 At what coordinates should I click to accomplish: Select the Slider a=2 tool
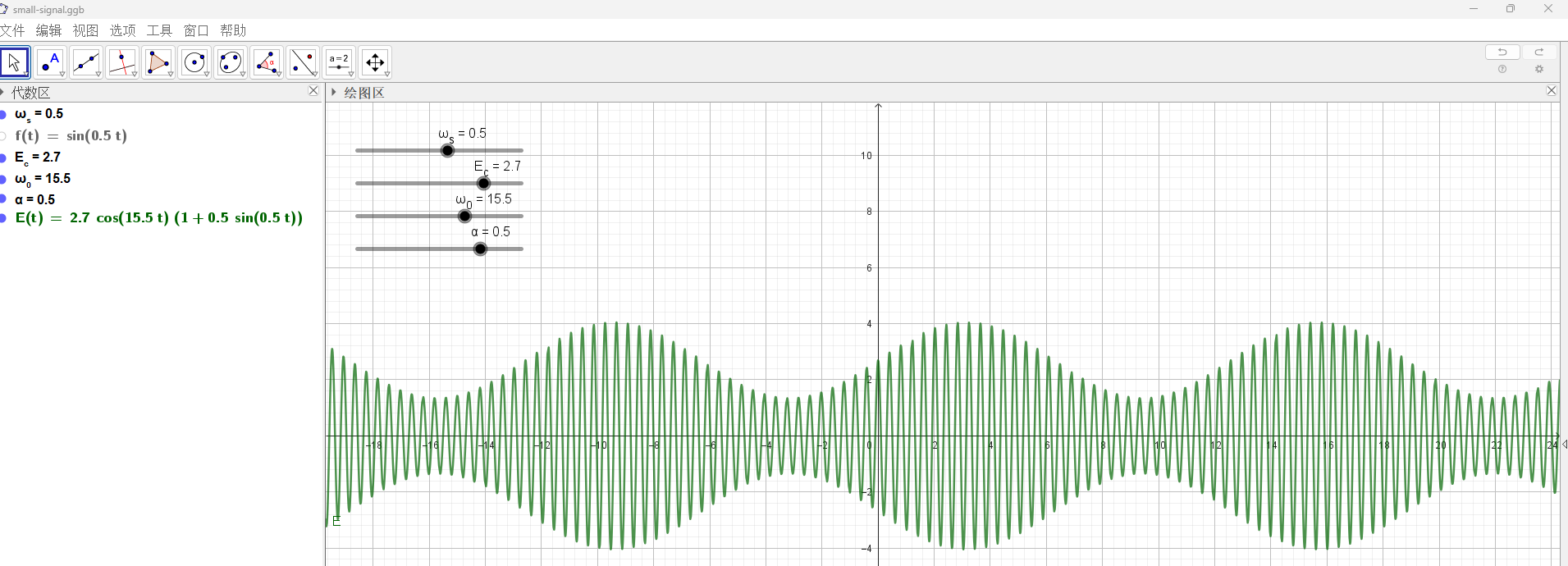pos(340,62)
